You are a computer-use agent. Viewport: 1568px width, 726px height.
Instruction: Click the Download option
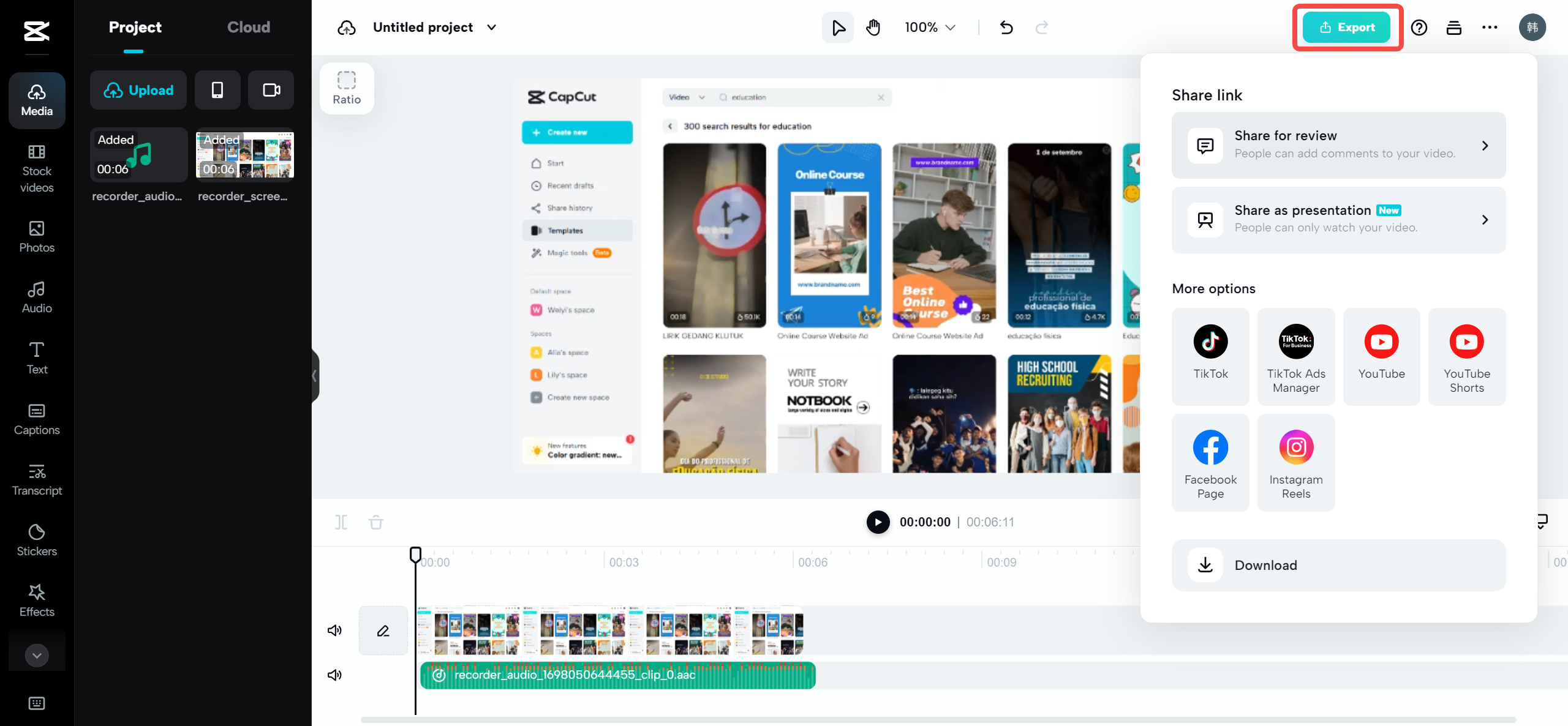coord(1338,565)
